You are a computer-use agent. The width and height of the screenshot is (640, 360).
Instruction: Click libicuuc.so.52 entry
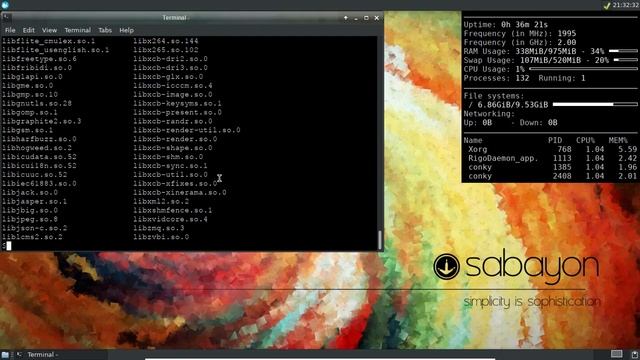tap(35, 175)
